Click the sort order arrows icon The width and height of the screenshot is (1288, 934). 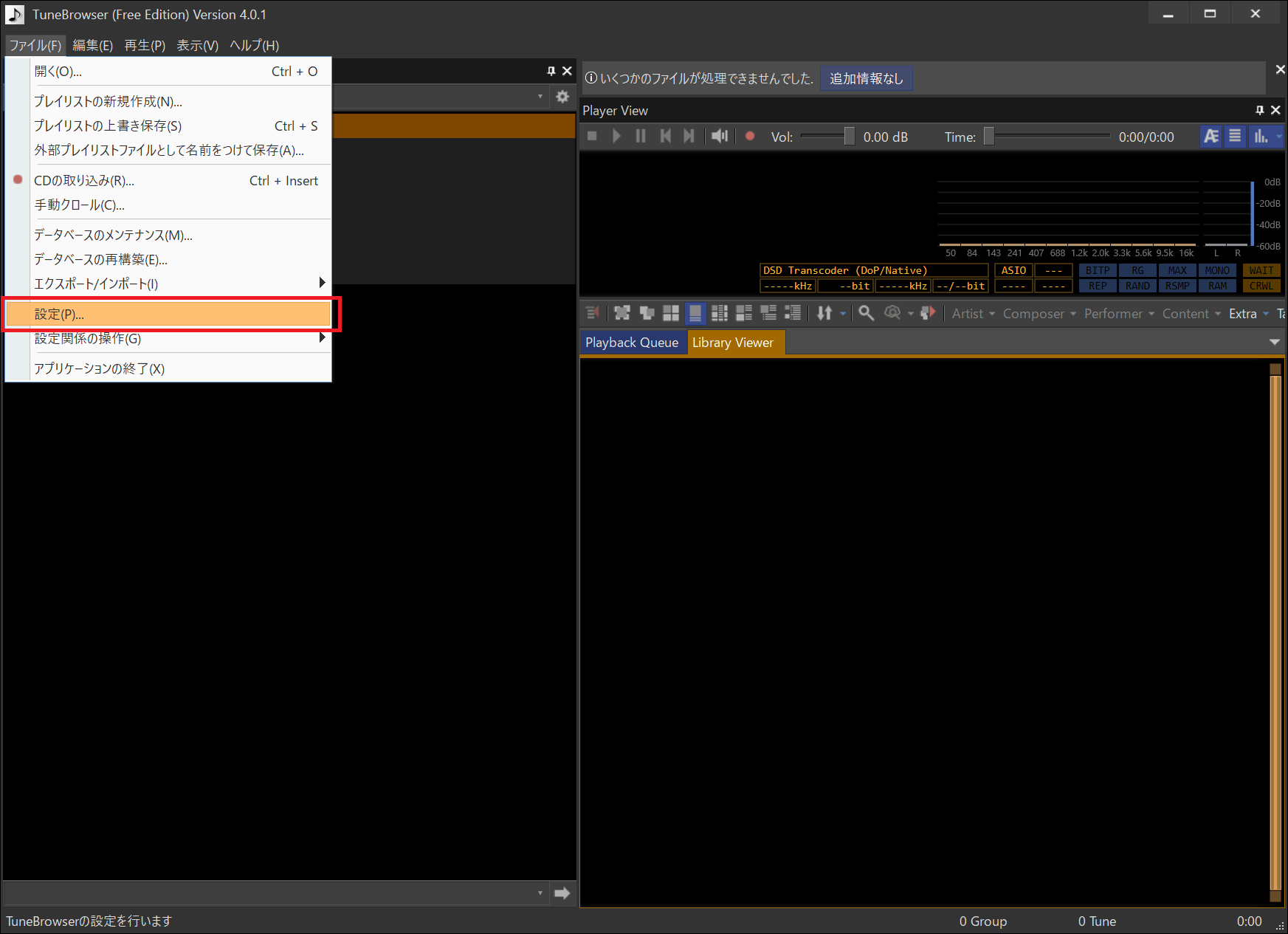[x=824, y=313]
